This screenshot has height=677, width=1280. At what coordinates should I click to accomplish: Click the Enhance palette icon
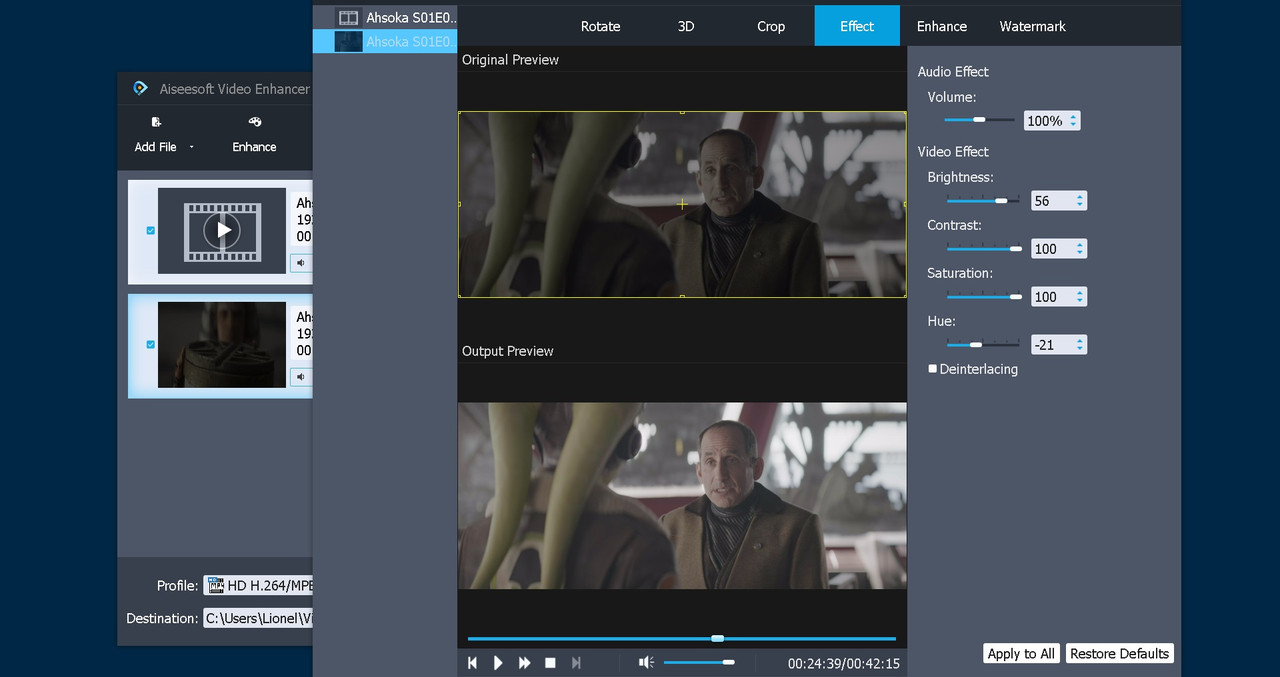254,122
